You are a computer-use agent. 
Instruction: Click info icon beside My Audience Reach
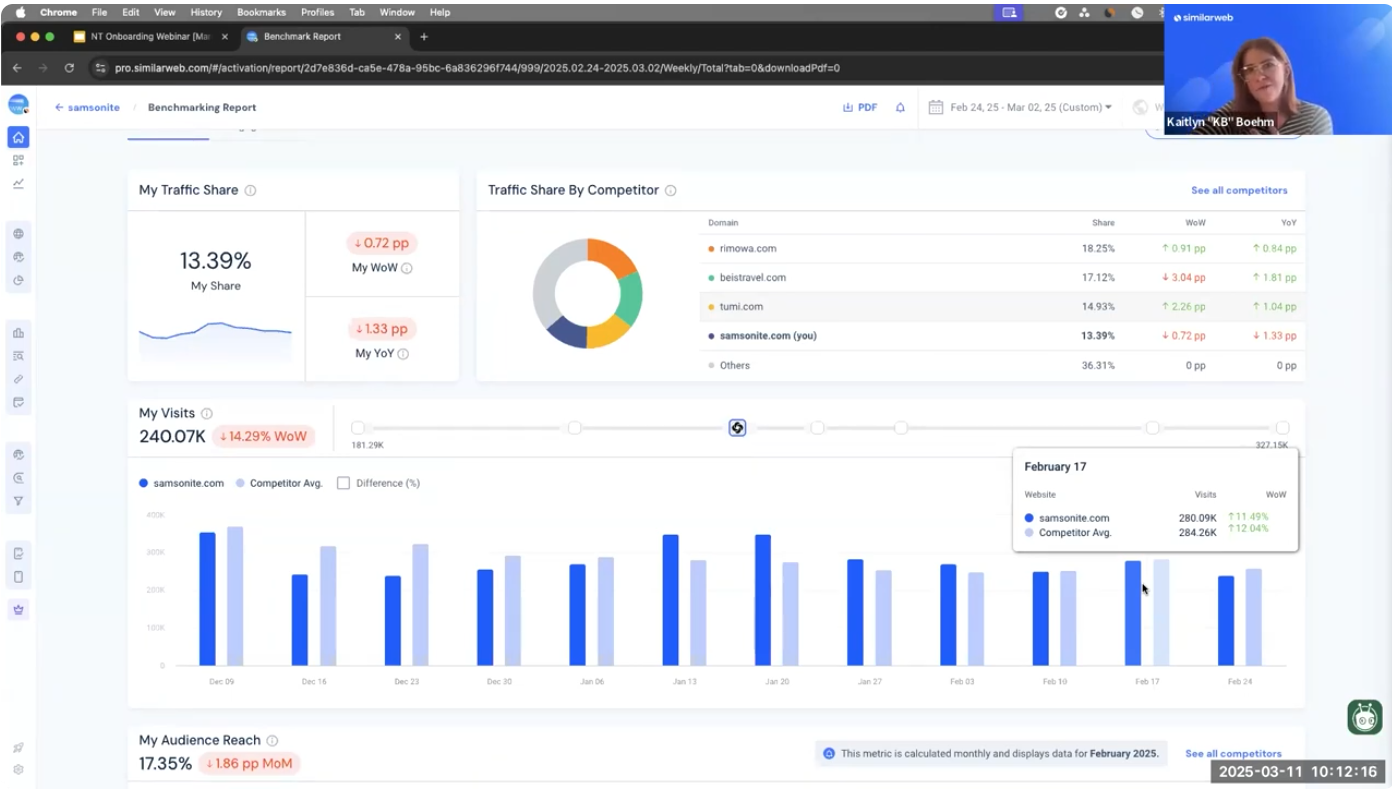coord(272,741)
